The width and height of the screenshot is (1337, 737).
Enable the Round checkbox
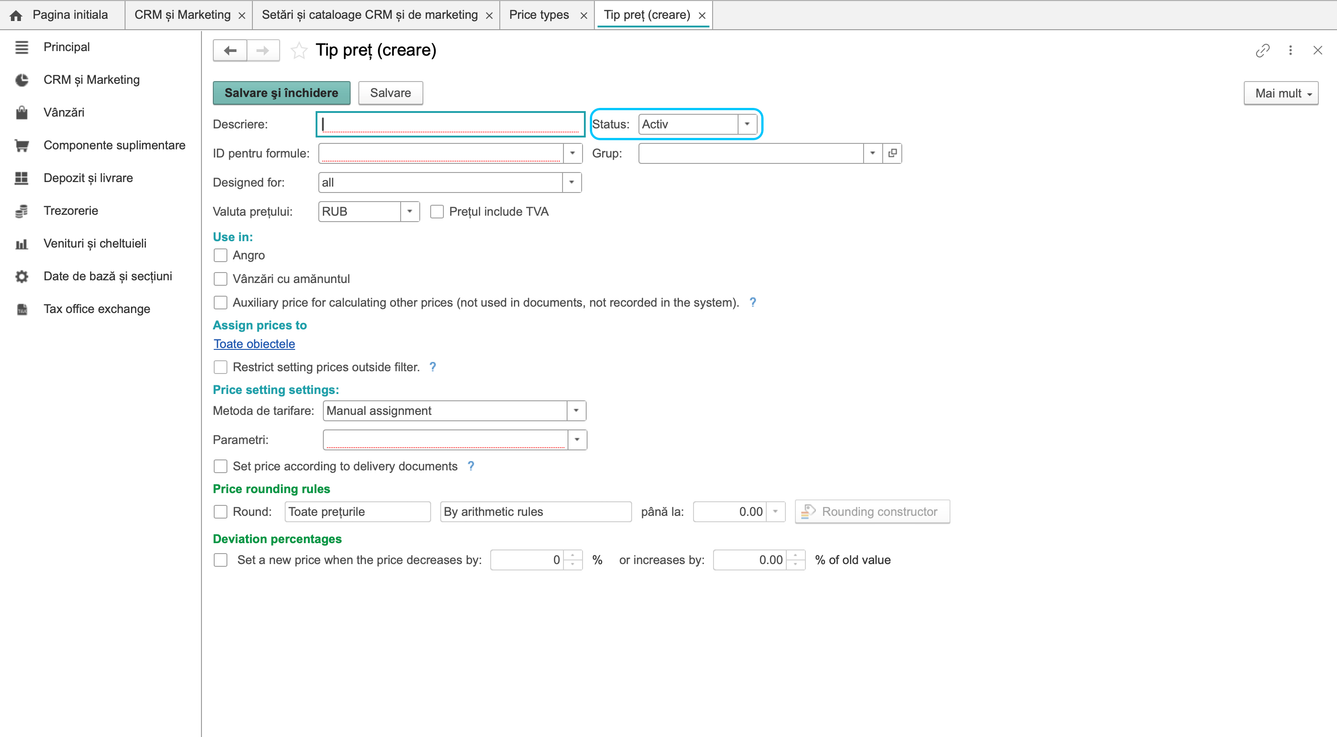220,512
